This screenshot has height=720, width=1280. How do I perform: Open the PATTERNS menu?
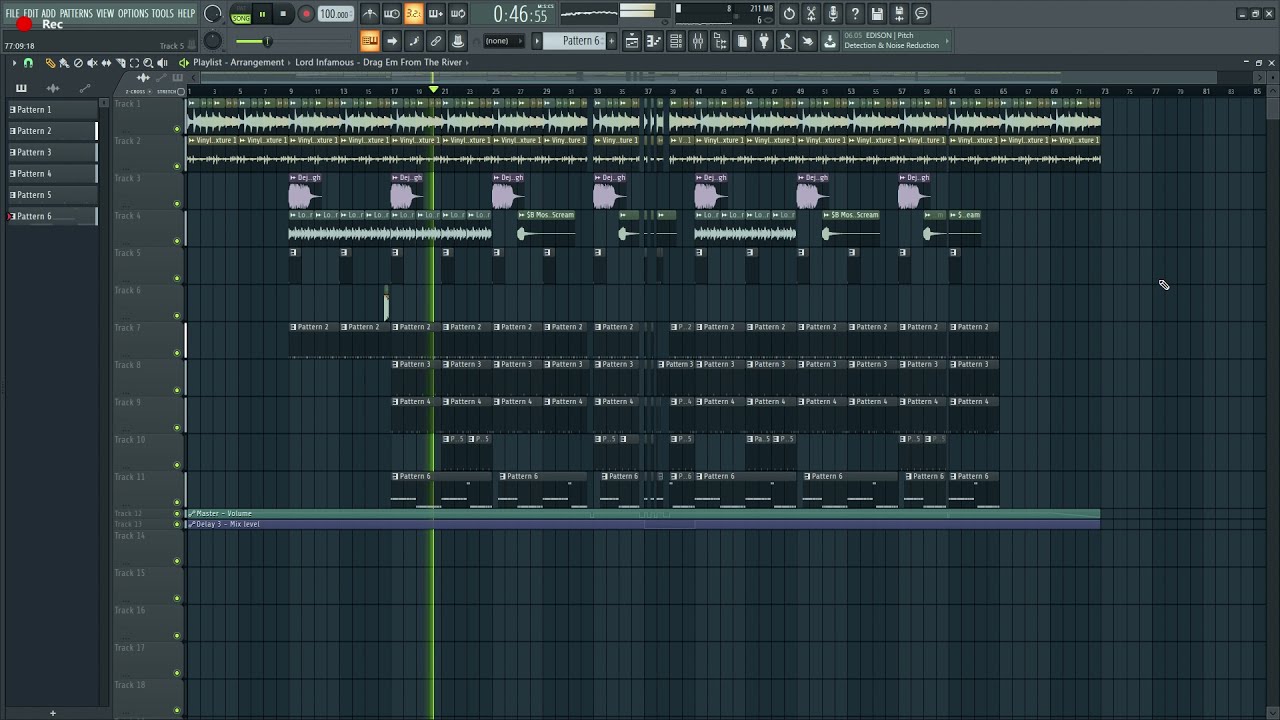[x=76, y=13]
